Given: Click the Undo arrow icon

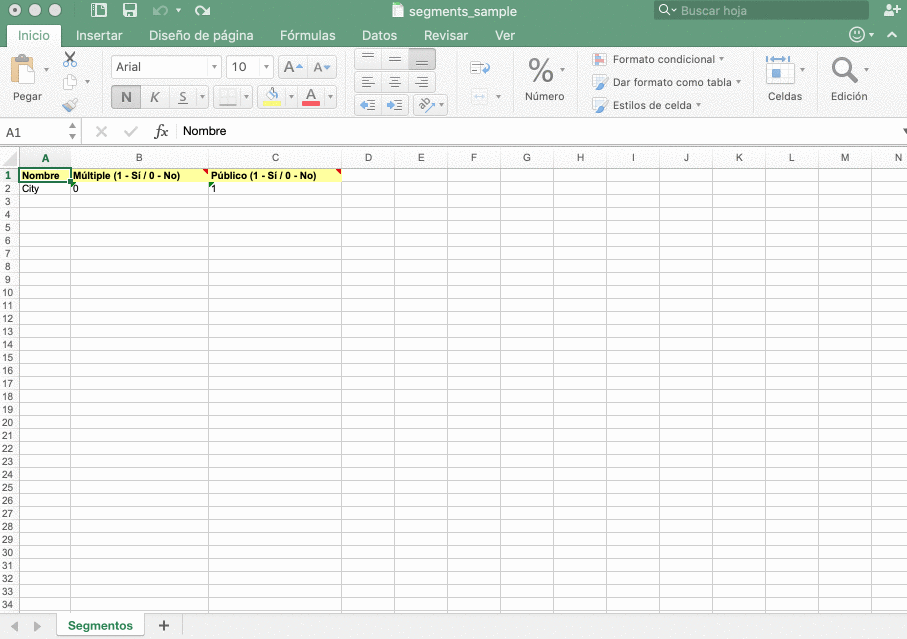Looking at the screenshot, I should (x=160, y=10).
